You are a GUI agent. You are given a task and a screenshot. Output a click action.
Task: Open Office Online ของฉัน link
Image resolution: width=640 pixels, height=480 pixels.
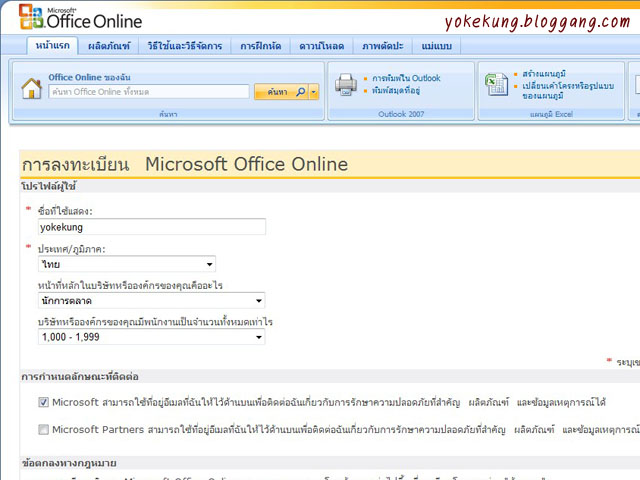pyautogui.click(x=89, y=77)
